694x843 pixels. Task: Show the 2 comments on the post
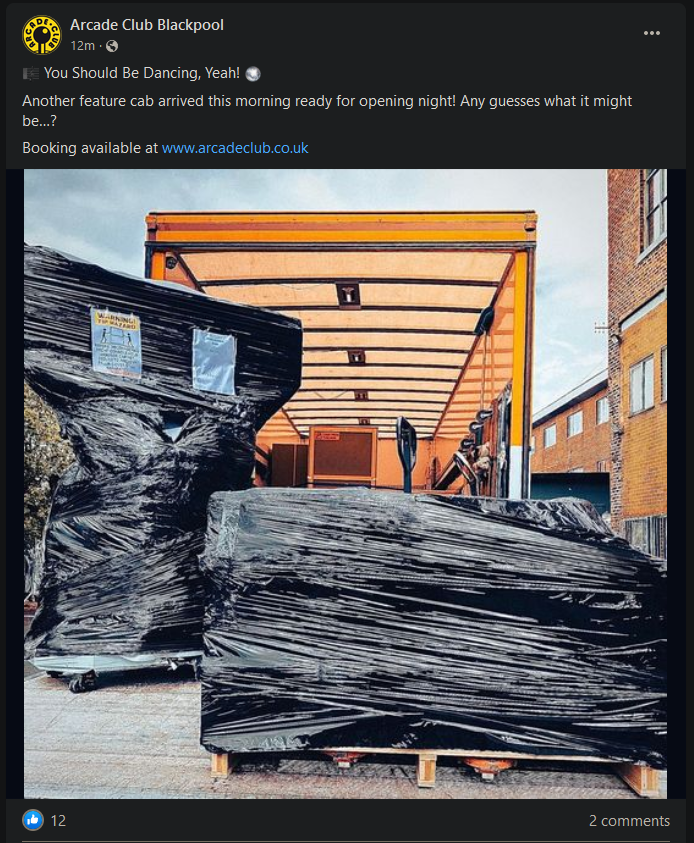(x=629, y=821)
